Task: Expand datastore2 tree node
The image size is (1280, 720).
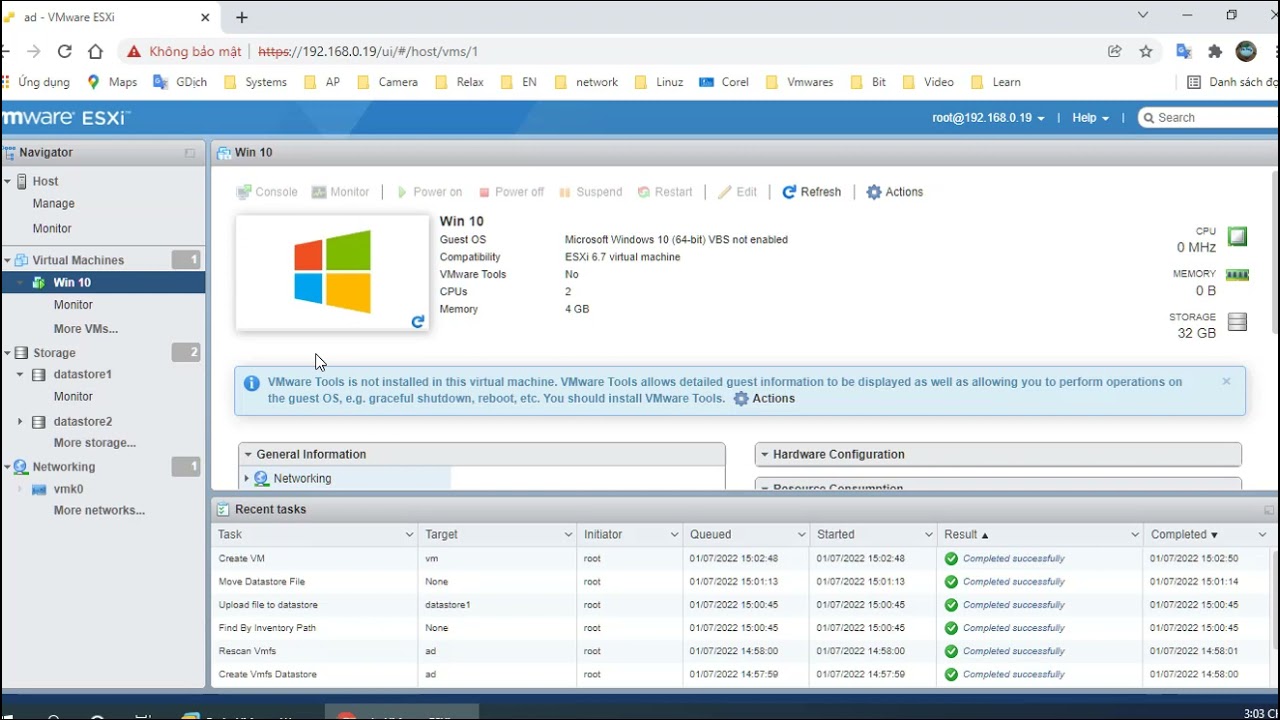Action: click(x=20, y=422)
